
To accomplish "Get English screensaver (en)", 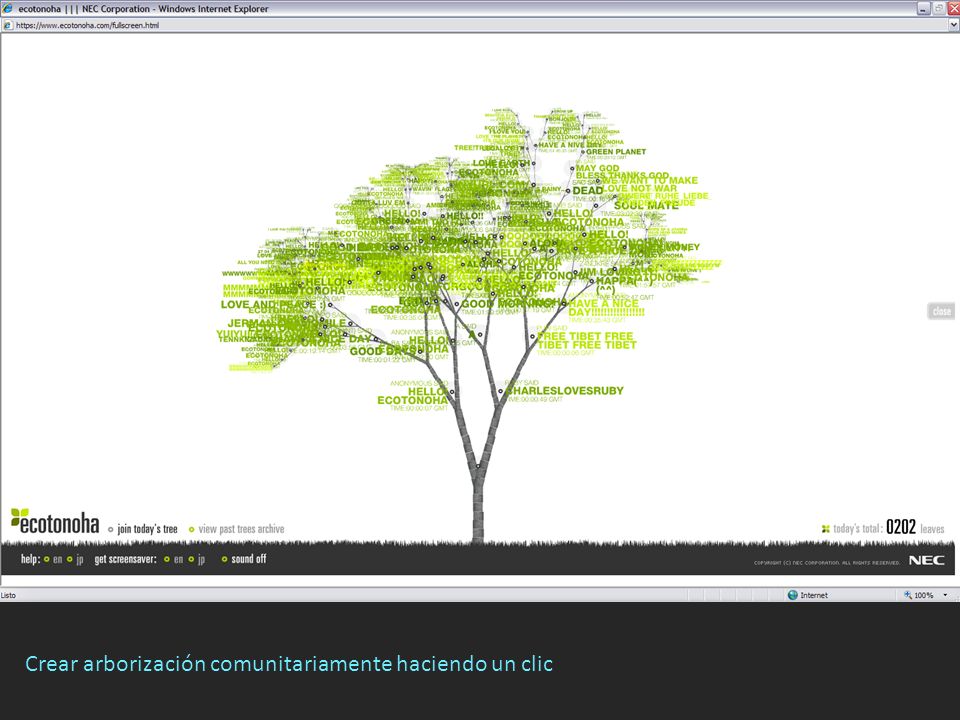I will tap(178, 559).
